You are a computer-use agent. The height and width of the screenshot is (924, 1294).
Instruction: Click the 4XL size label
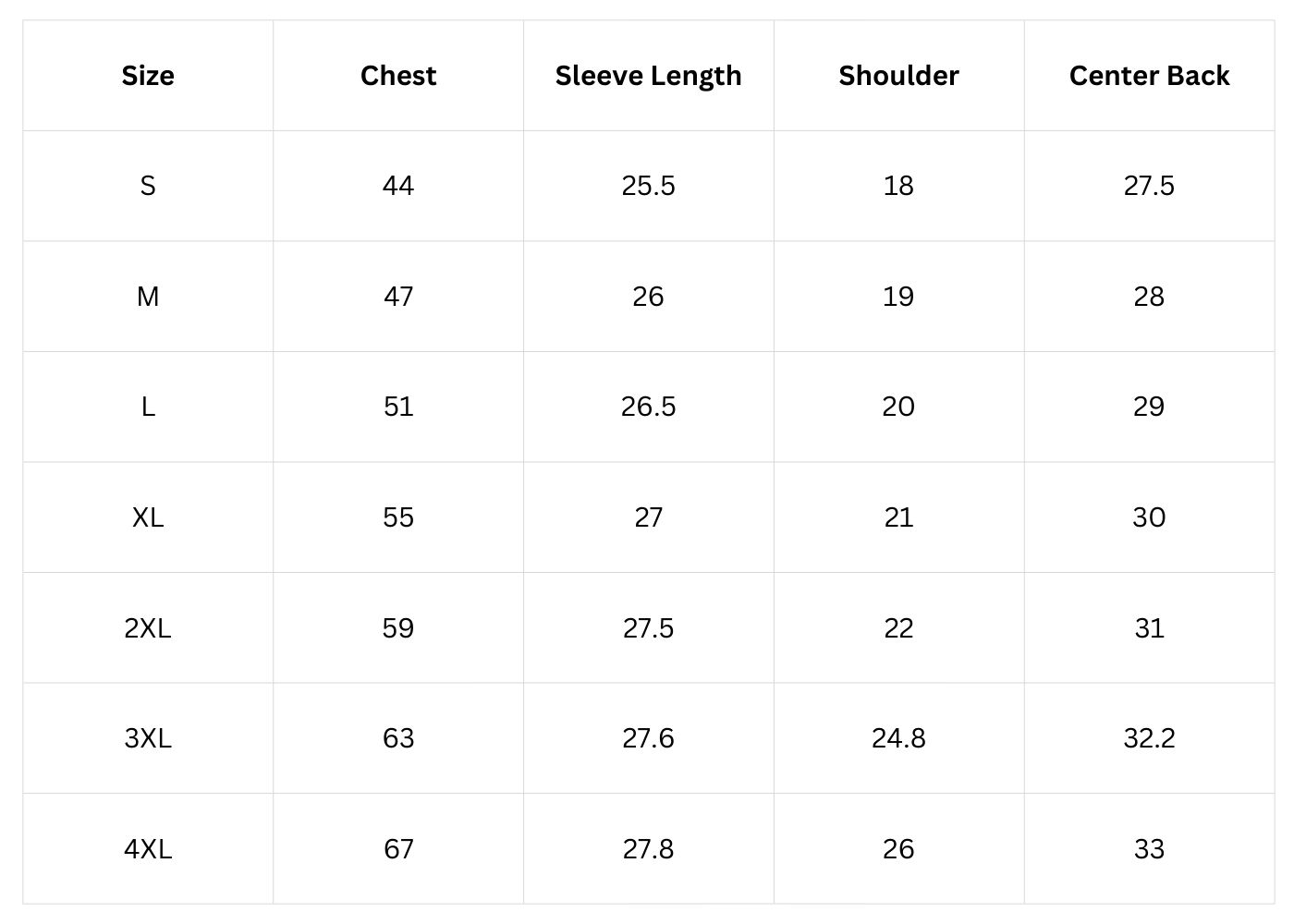tap(148, 849)
